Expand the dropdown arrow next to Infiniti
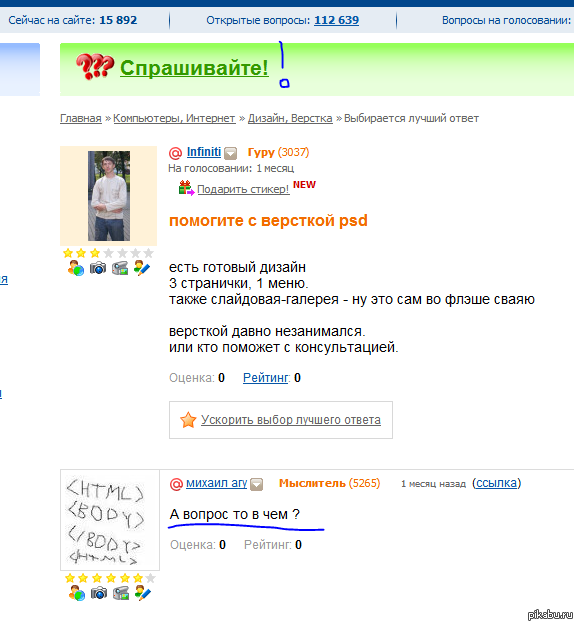The height and width of the screenshot is (622, 574). click(x=230, y=153)
